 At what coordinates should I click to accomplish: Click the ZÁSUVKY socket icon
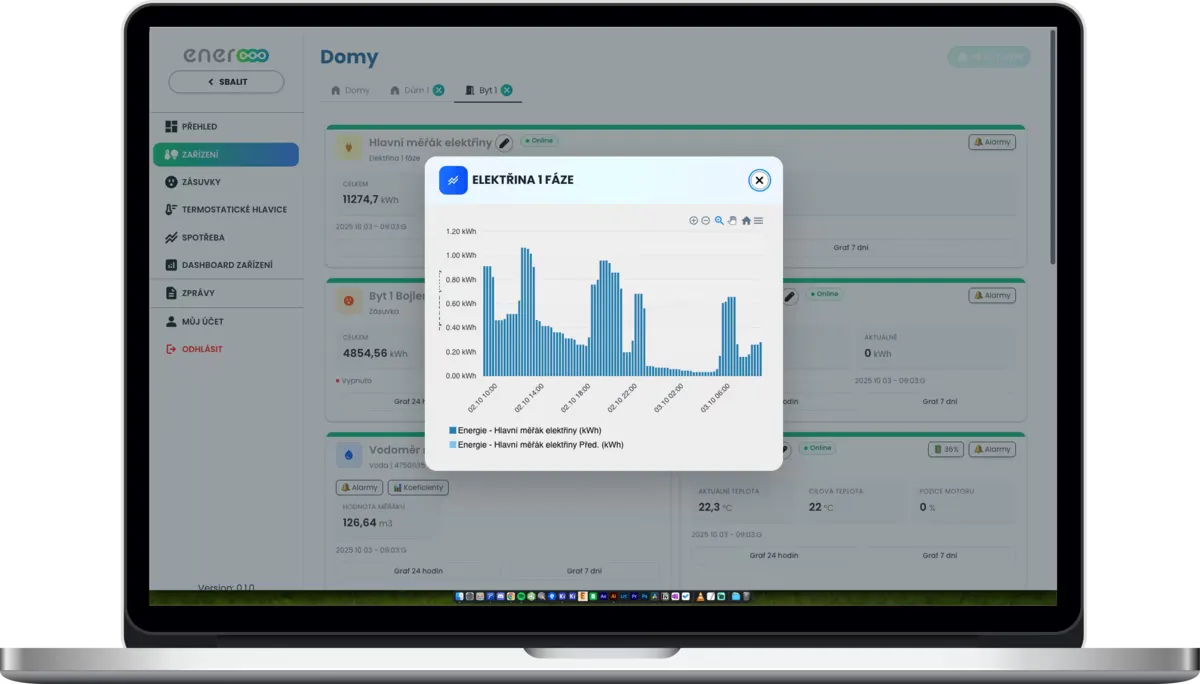click(171, 182)
